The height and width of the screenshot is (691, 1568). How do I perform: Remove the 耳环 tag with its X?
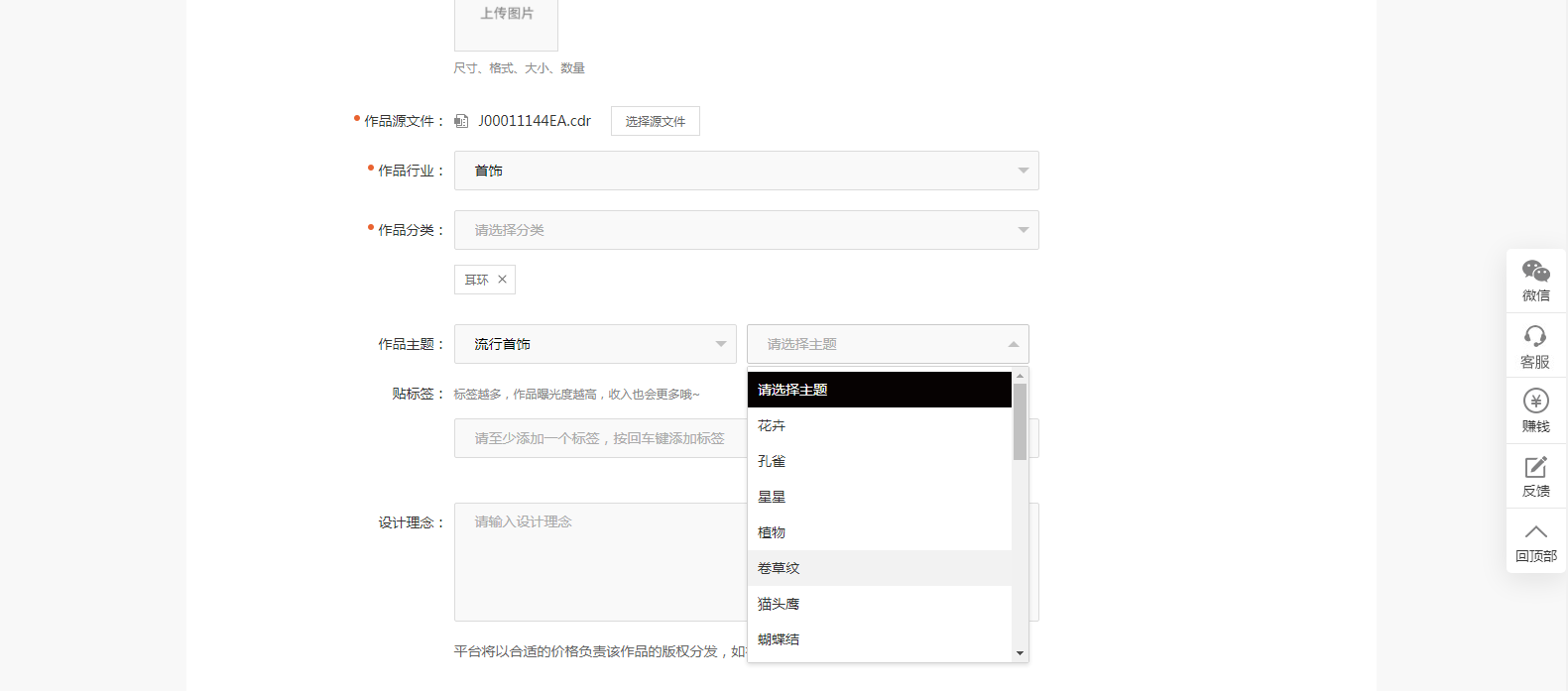502,280
